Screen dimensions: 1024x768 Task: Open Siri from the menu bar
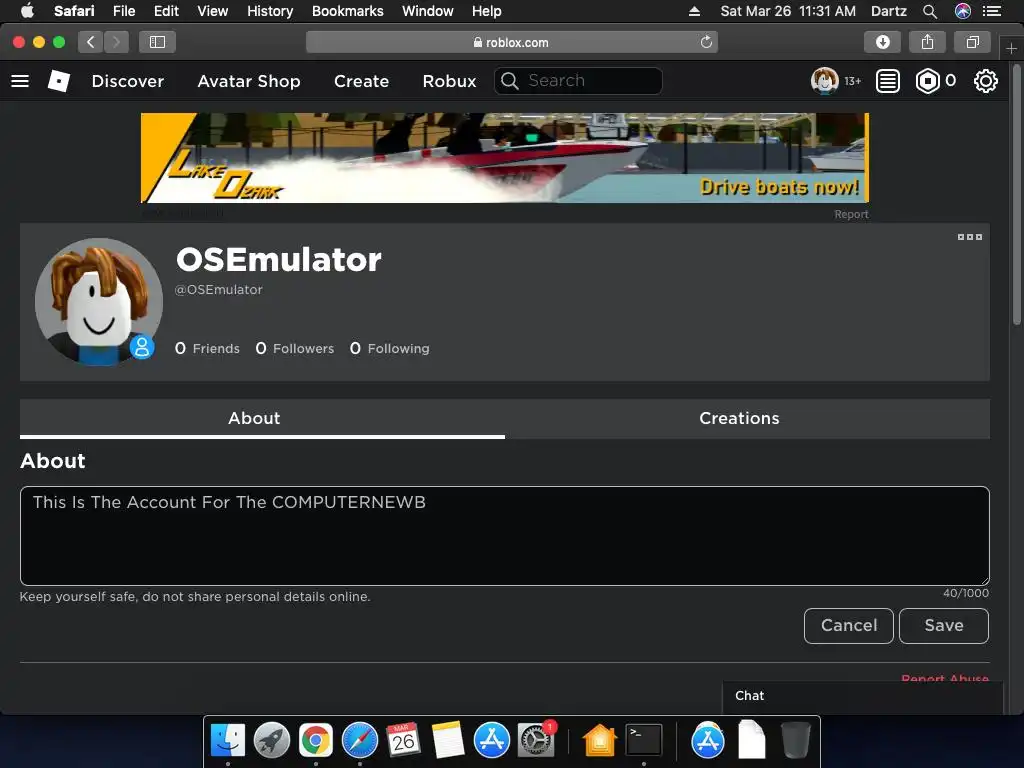pos(963,11)
